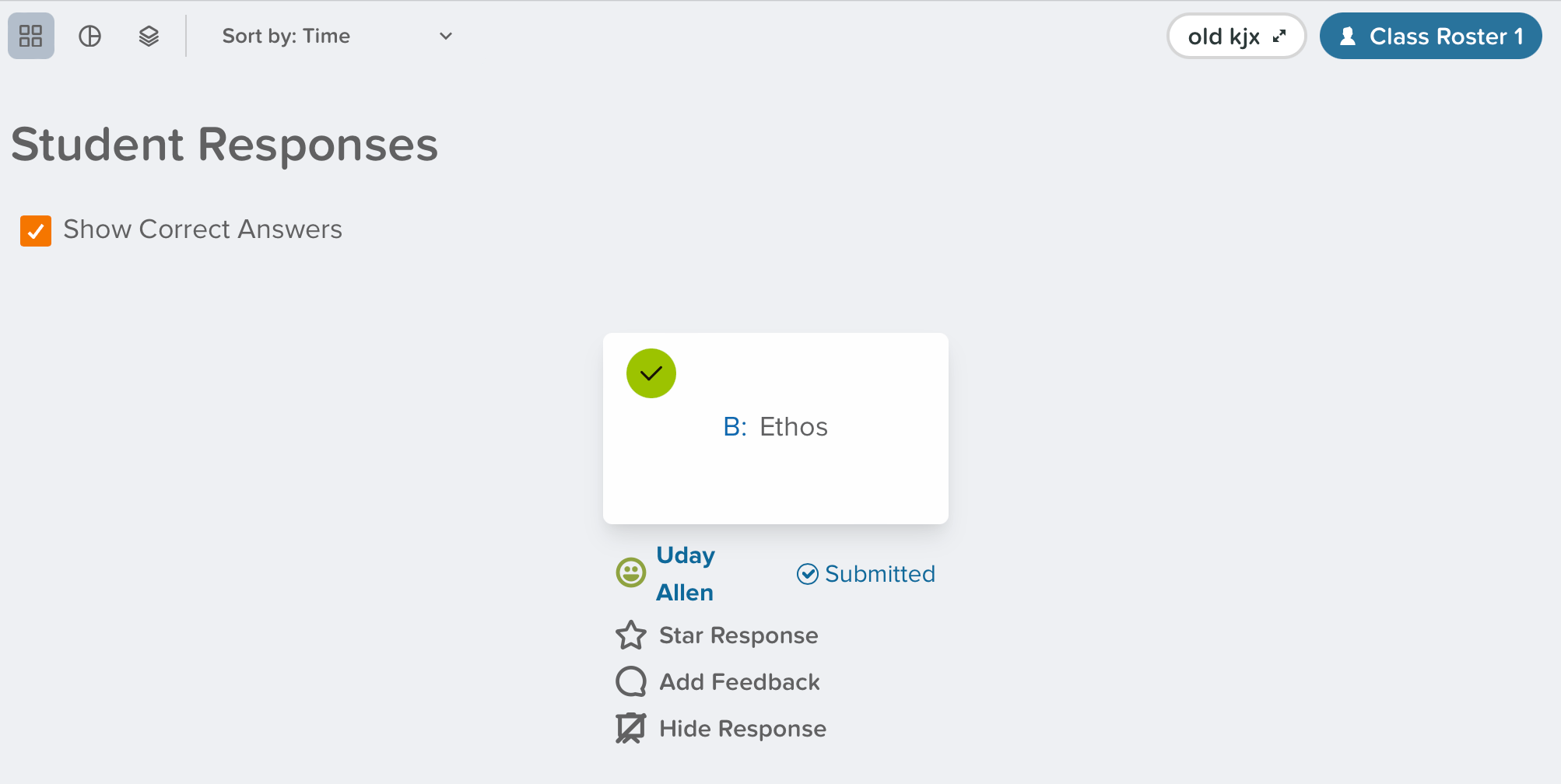Uncheck Show Correct Answers checkbox
Screen dimensions: 1561x784
[36, 231]
